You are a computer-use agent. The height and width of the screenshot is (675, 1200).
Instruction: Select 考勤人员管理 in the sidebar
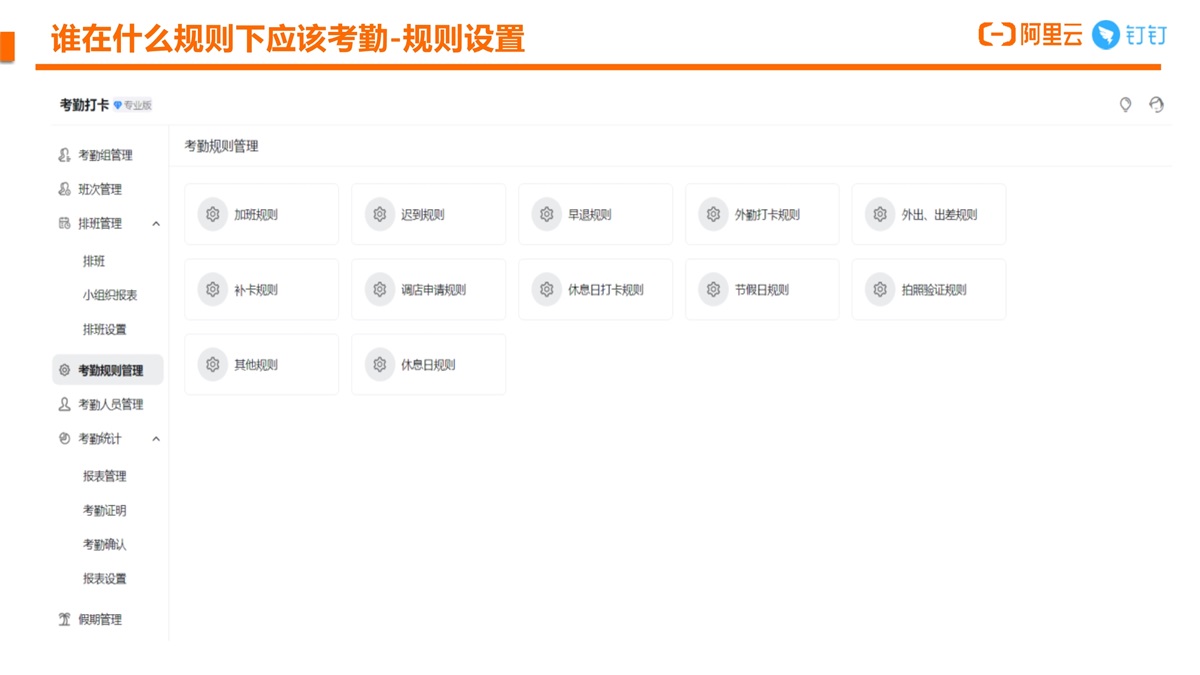click(110, 405)
